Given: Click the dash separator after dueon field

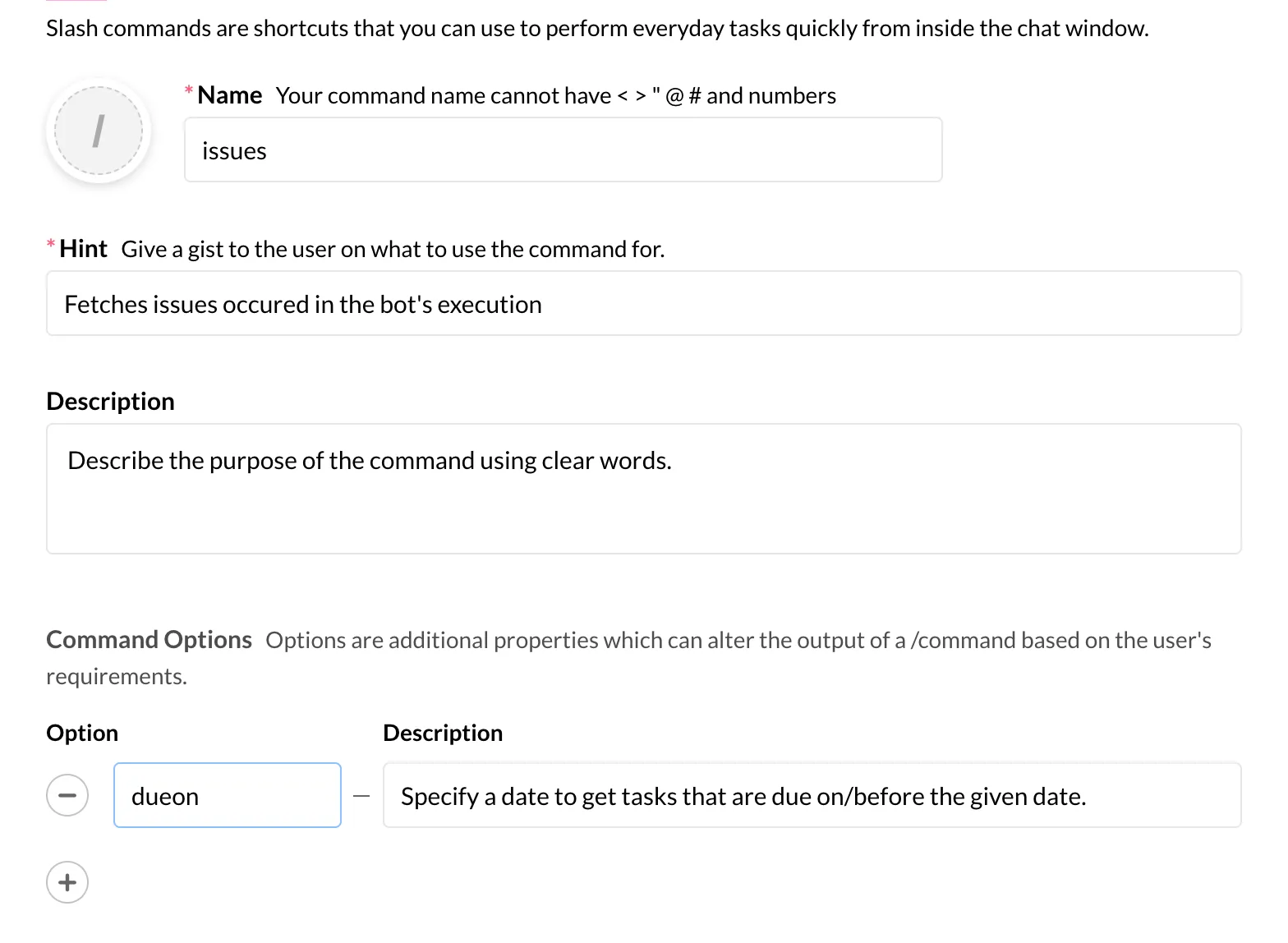Looking at the screenshot, I should (x=361, y=796).
